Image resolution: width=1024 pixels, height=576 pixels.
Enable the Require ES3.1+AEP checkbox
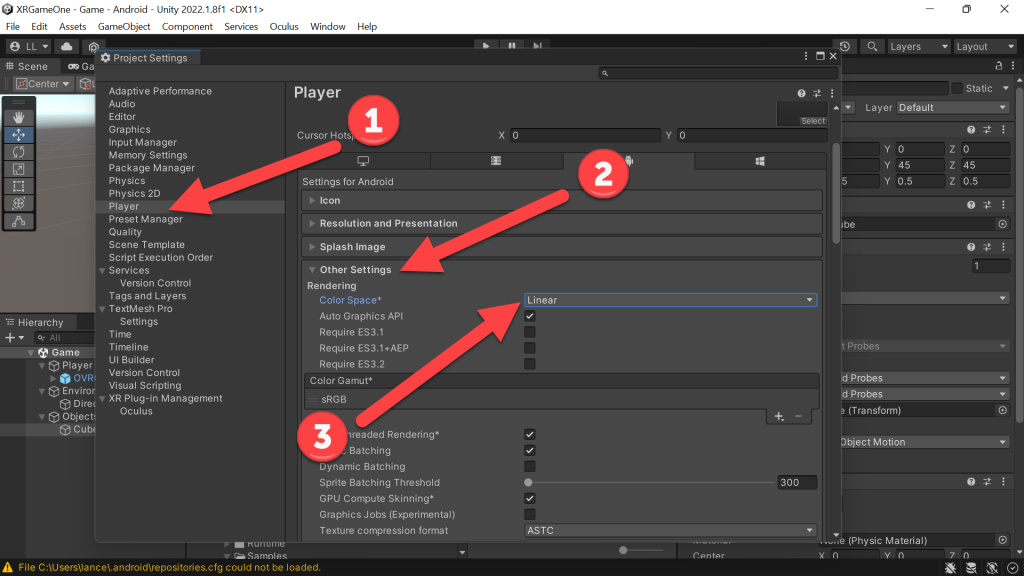coord(530,348)
